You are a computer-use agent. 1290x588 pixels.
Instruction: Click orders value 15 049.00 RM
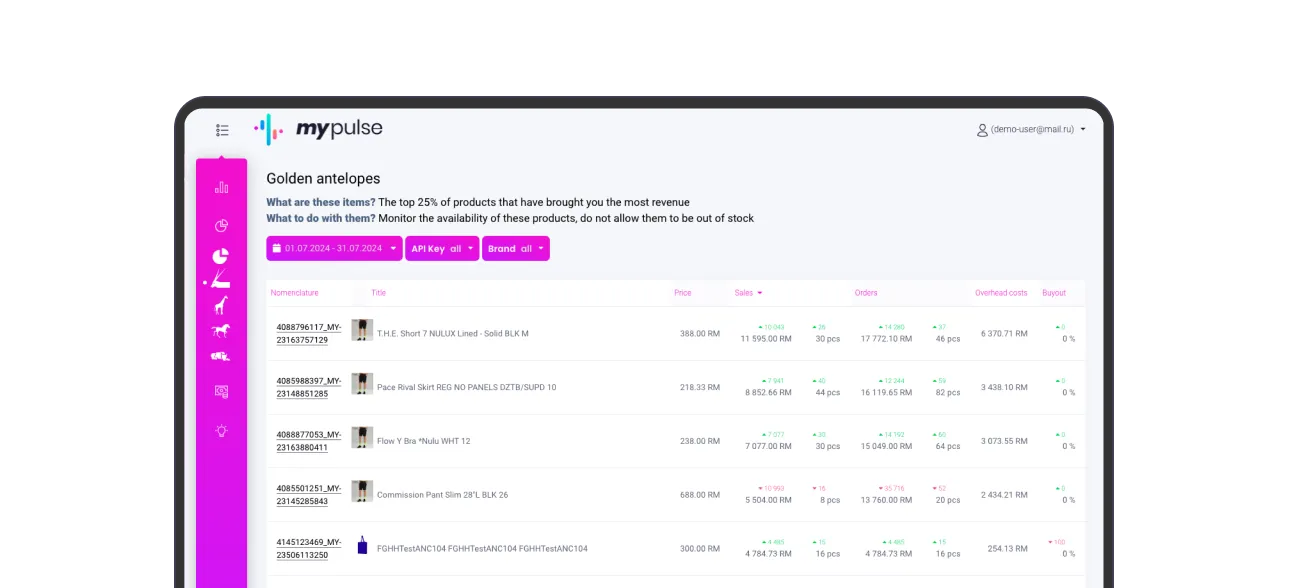coord(886,447)
